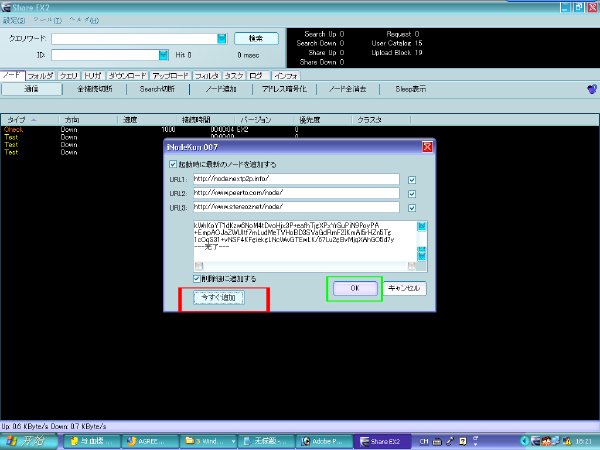600x450 pixels.
Task: Switch to the アップロード tab
Action: point(170,76)
